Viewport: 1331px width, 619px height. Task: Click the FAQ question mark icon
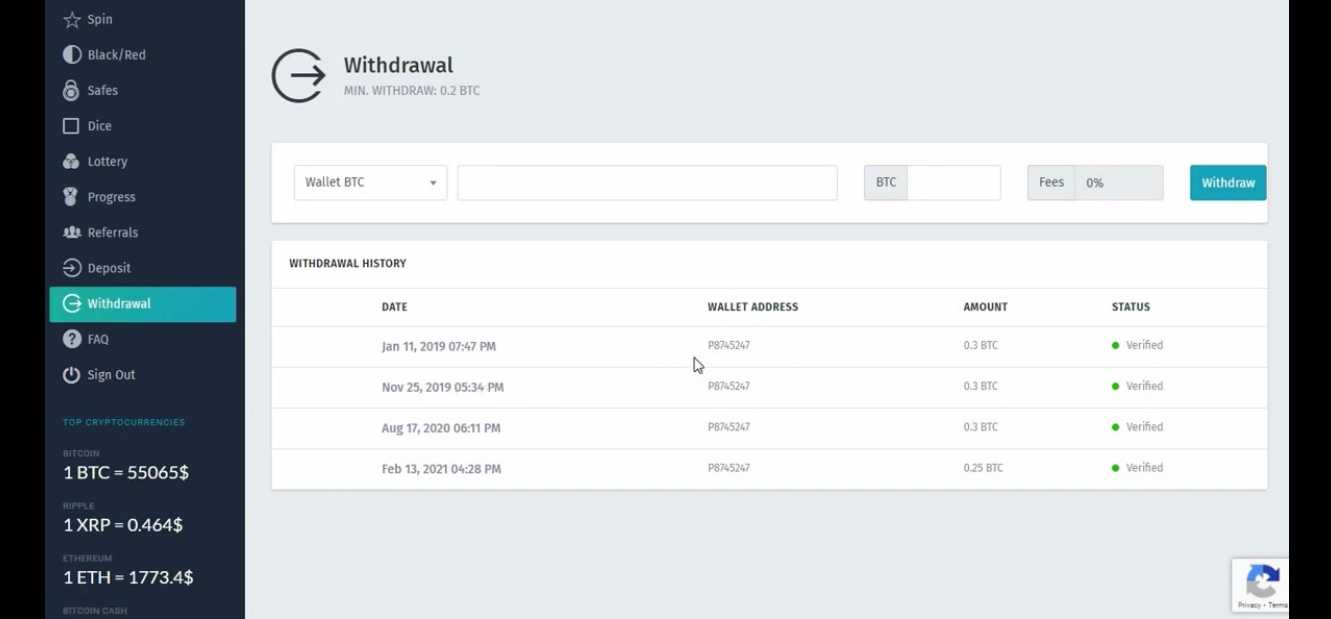pos(71,339)
